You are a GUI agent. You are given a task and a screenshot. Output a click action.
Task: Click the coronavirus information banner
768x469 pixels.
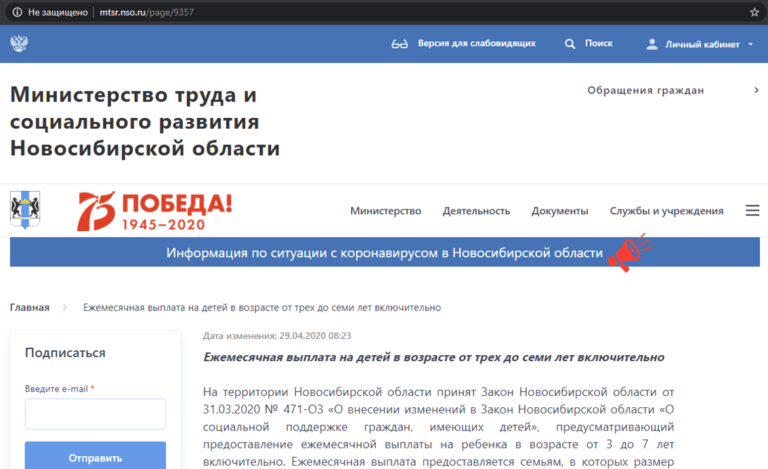pyautogui.click(x=384, y=253)
